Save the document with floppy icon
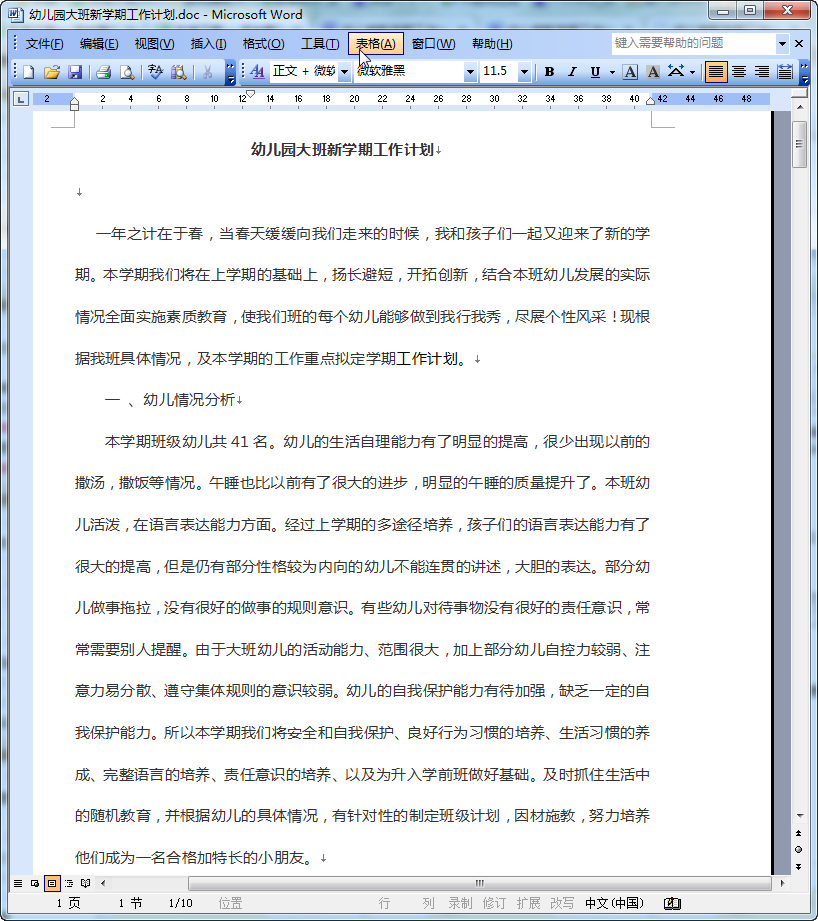818x921 pixels. pyautogui.click(x=75, y=72)
